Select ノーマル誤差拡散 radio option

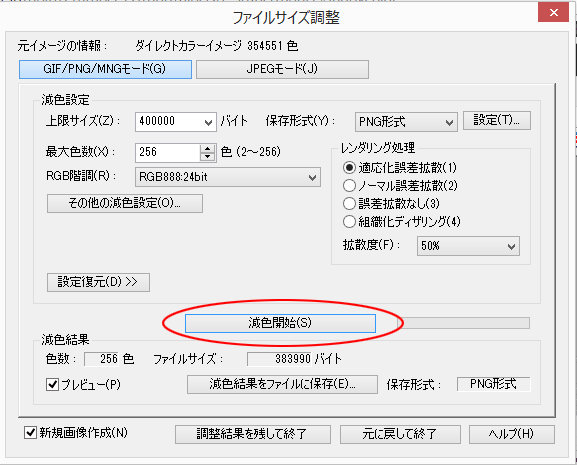tap(349, 185)
